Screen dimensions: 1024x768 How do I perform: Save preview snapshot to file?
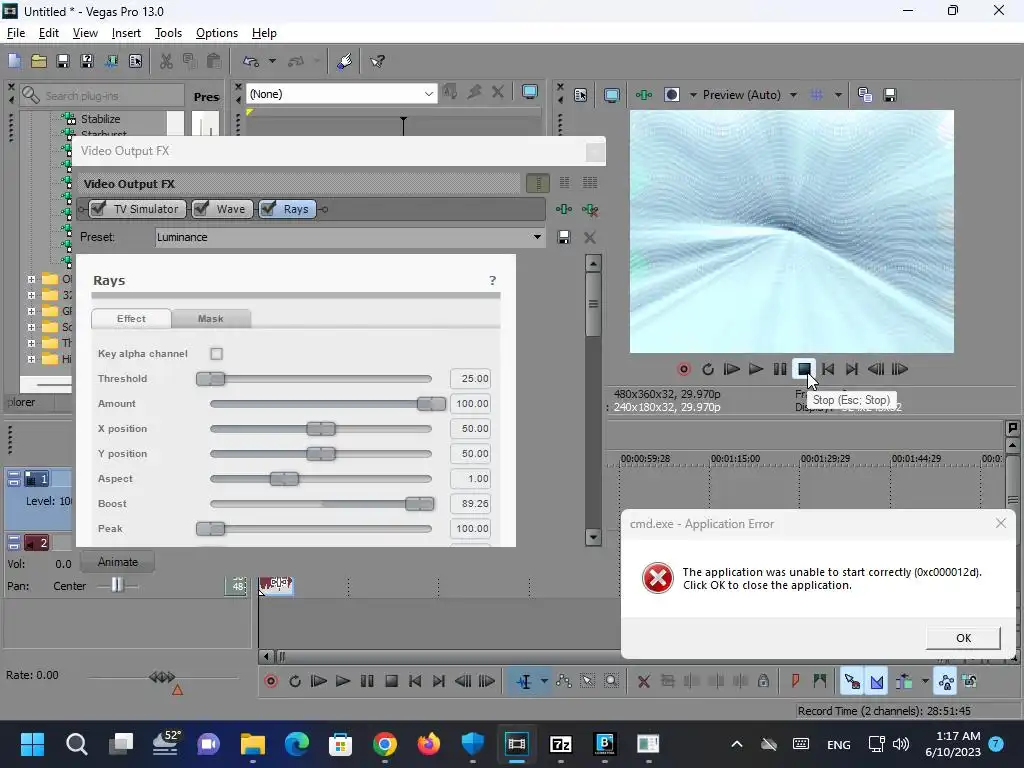889,95
